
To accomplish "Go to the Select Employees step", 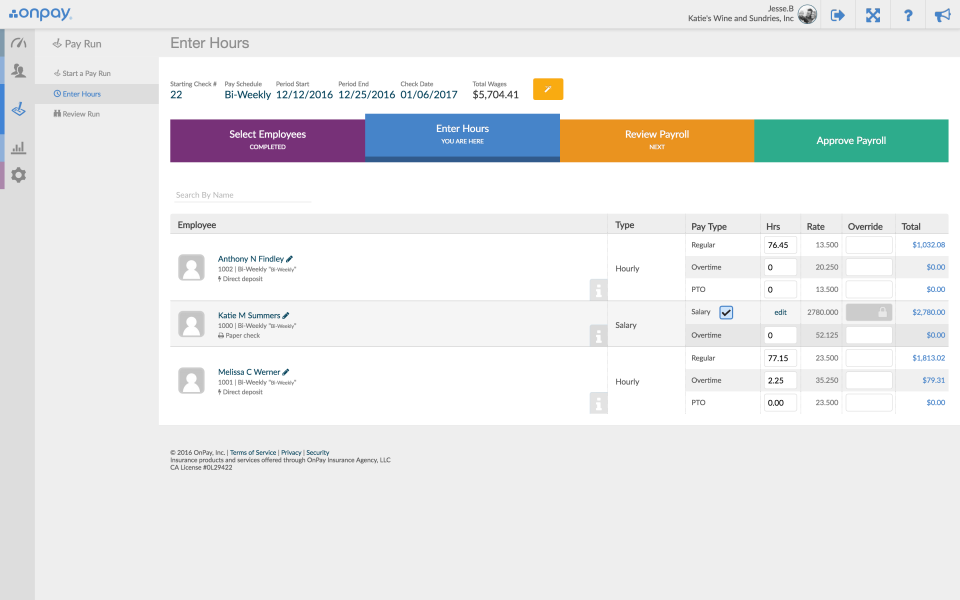I will click(268, 140).
